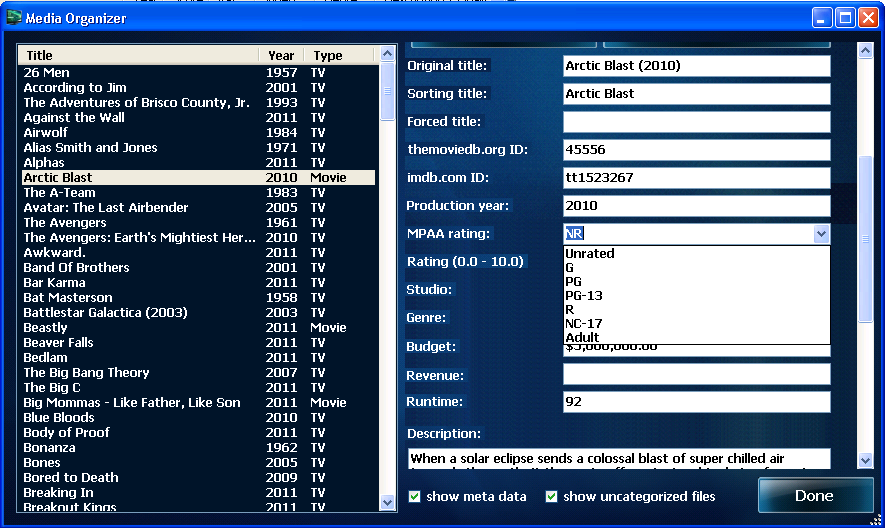
Task: Select The Adventures of Brisco County, Jr.
Action: click(199, 102)
